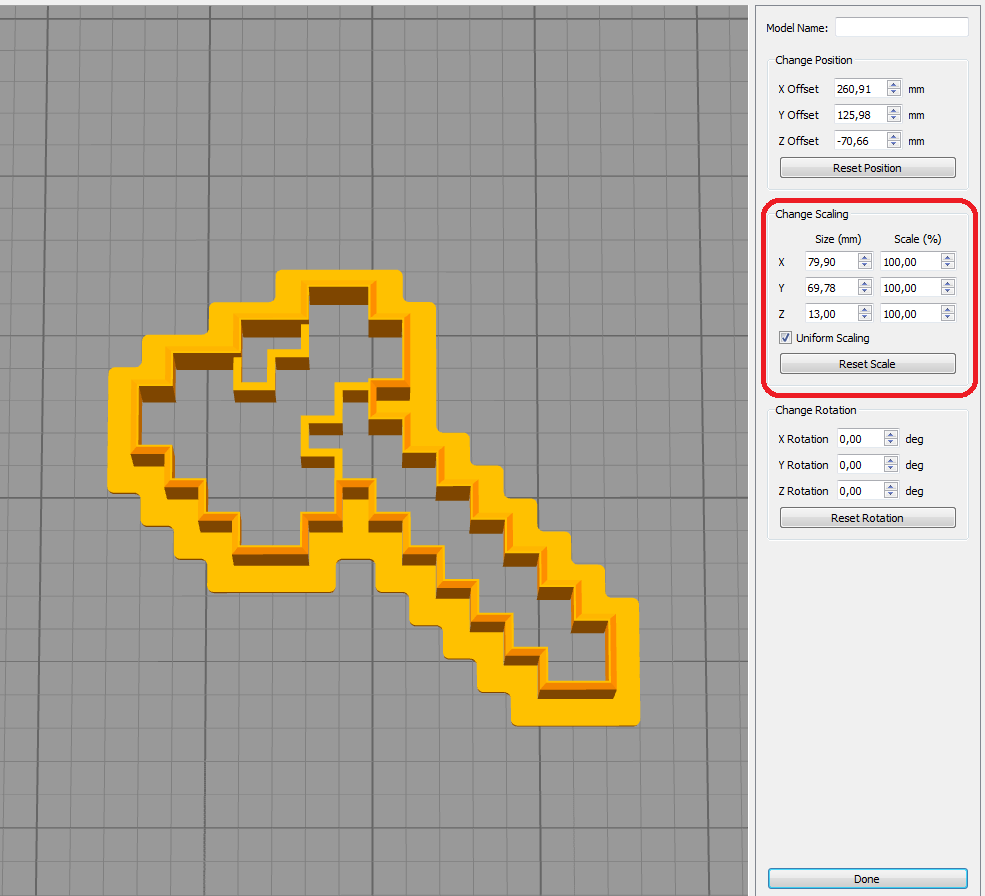The height and width of the screenshot is (896, 985).
Task: Enable uniform scaling for the model
Action: click(x=785, y=337)
